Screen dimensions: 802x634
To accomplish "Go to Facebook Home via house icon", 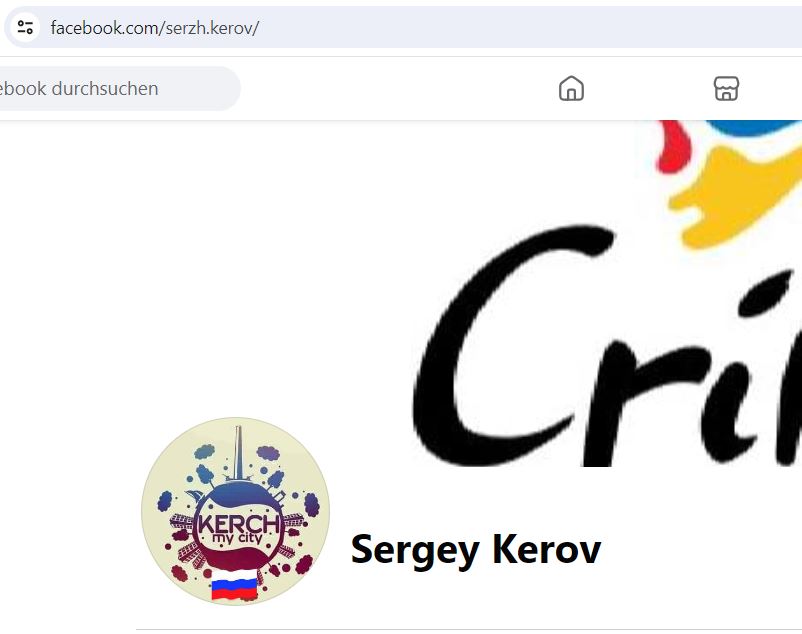I will click(571, 88).
